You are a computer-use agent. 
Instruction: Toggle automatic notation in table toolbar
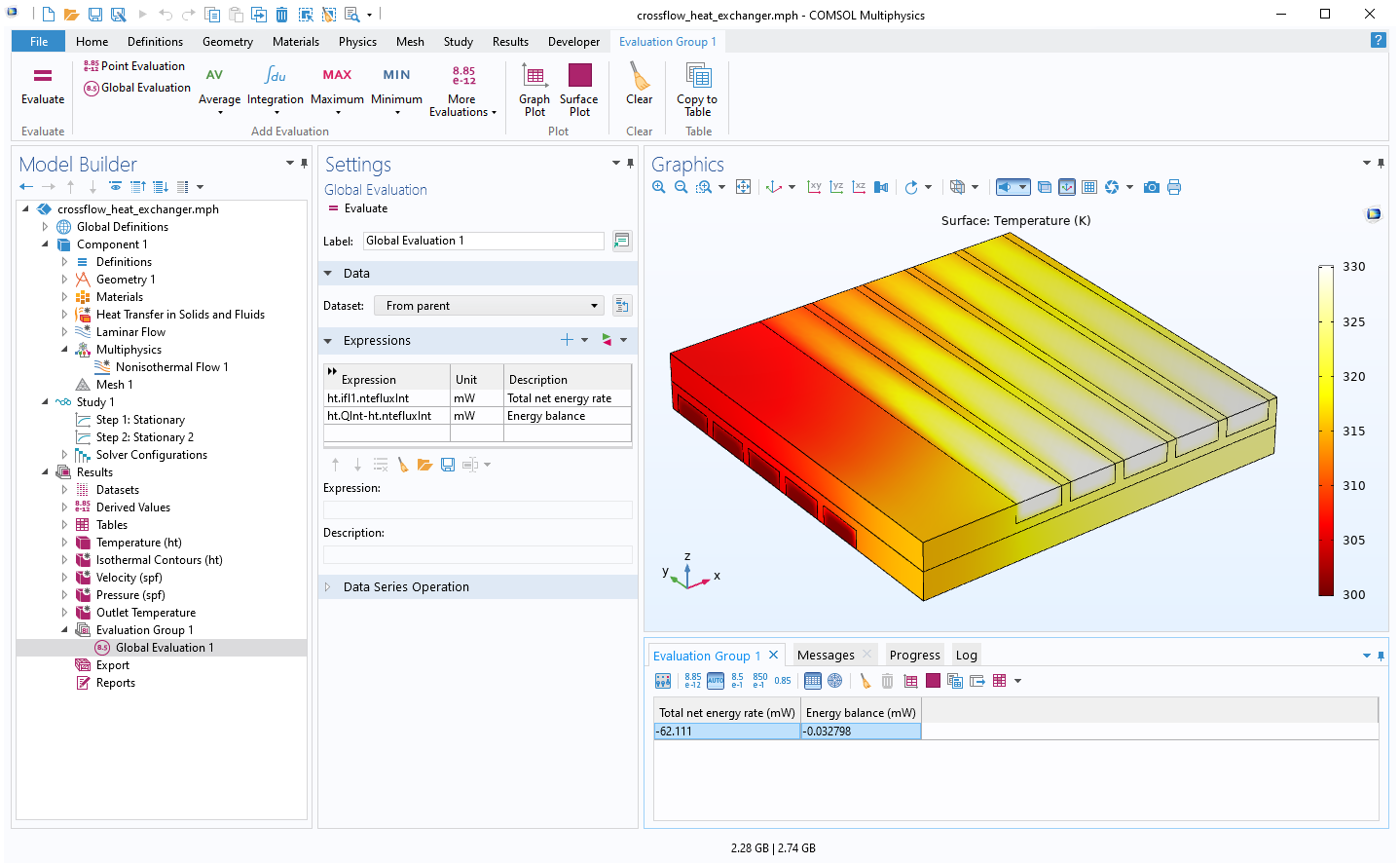coord(716,681)
